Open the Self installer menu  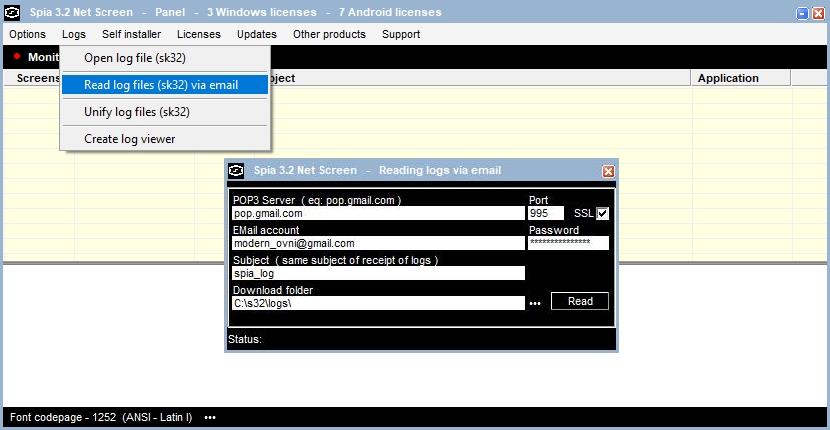coord(131,34)
